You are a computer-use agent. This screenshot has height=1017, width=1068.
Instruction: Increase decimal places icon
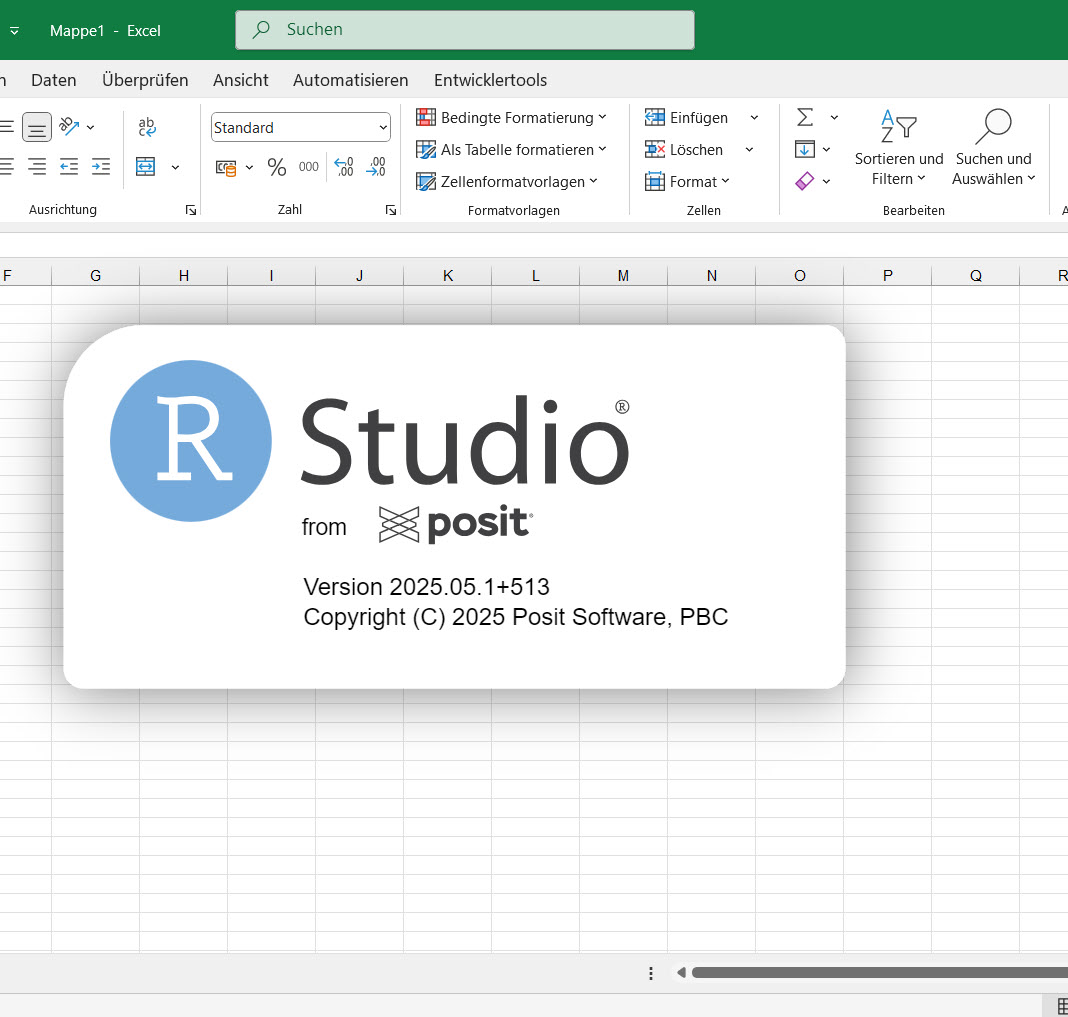pyautogui.click(x=344, y=167)
